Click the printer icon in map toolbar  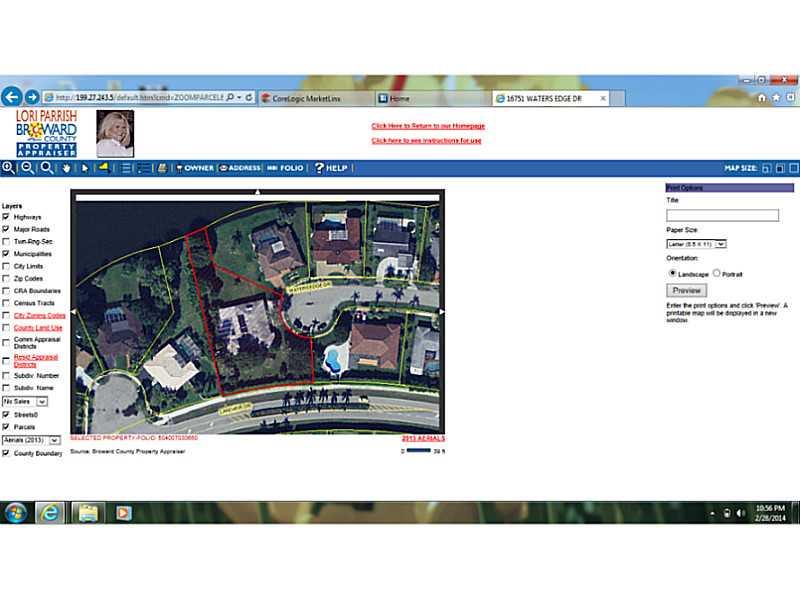pyautogui.click(x=160, y=168)
